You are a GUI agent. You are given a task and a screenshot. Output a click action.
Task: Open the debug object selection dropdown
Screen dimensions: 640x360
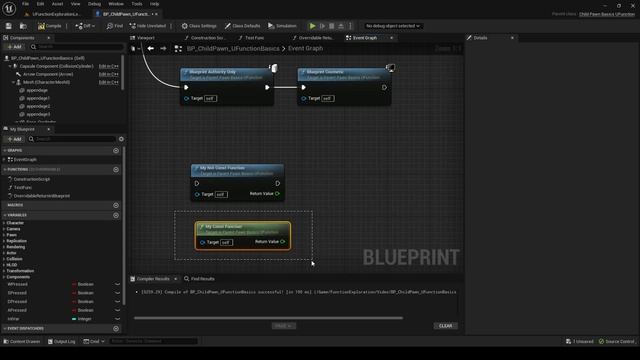[x=392, y=26]
